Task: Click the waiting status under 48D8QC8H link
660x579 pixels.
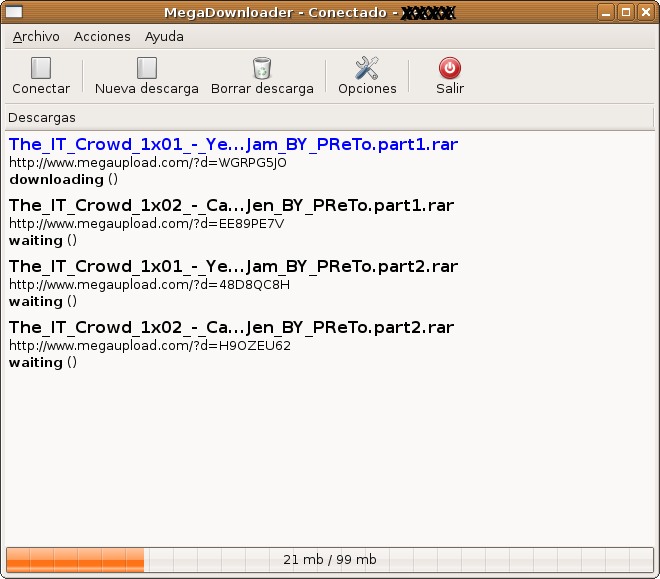Action: point(43,302)
